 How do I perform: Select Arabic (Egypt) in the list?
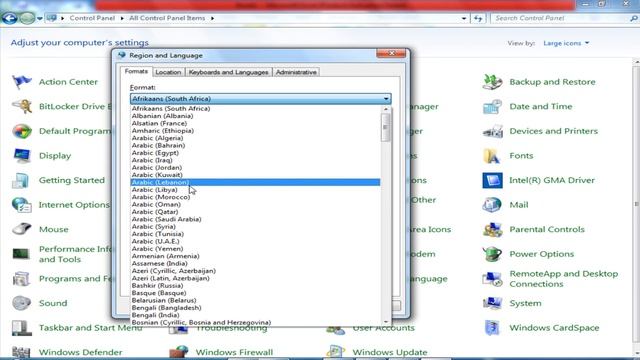[x=255, y=153]
